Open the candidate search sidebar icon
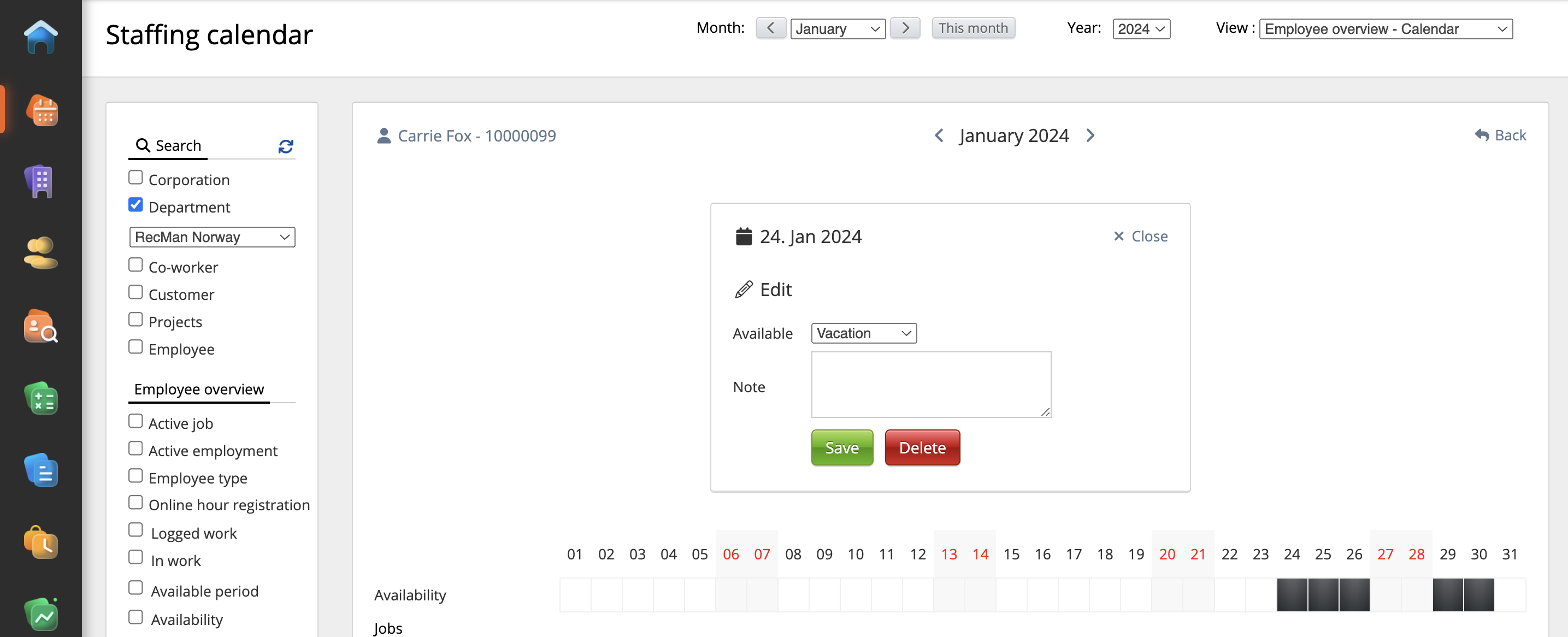 41,327
